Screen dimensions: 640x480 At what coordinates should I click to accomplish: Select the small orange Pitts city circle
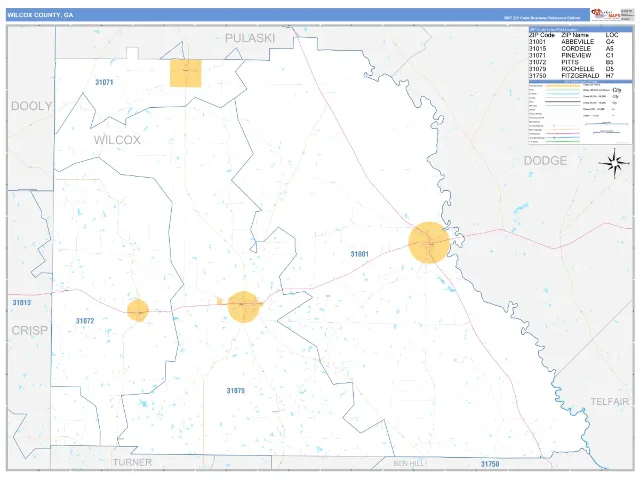pos(138,310)
